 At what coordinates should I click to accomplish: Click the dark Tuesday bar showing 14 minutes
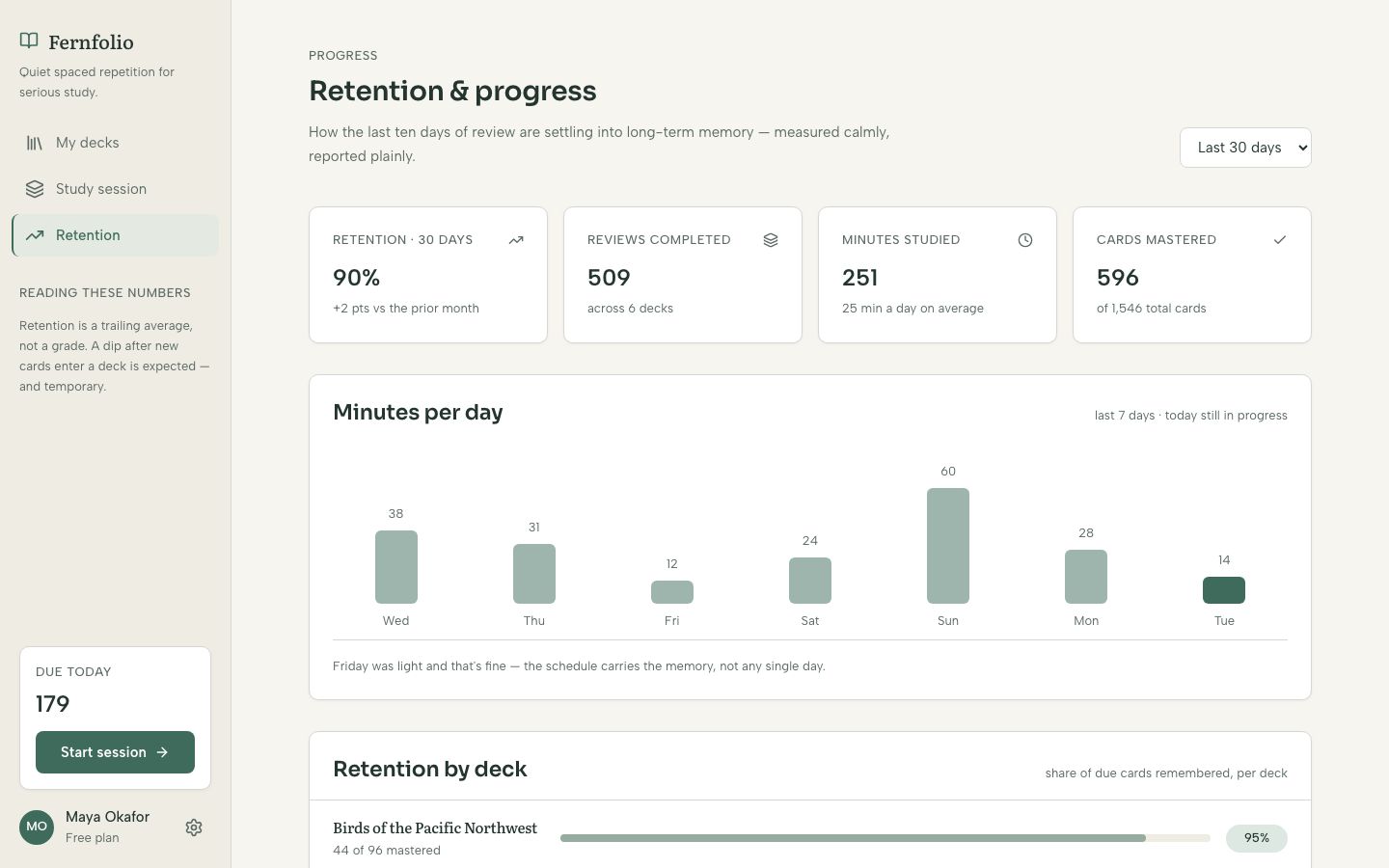click(x=1223, y=590)
